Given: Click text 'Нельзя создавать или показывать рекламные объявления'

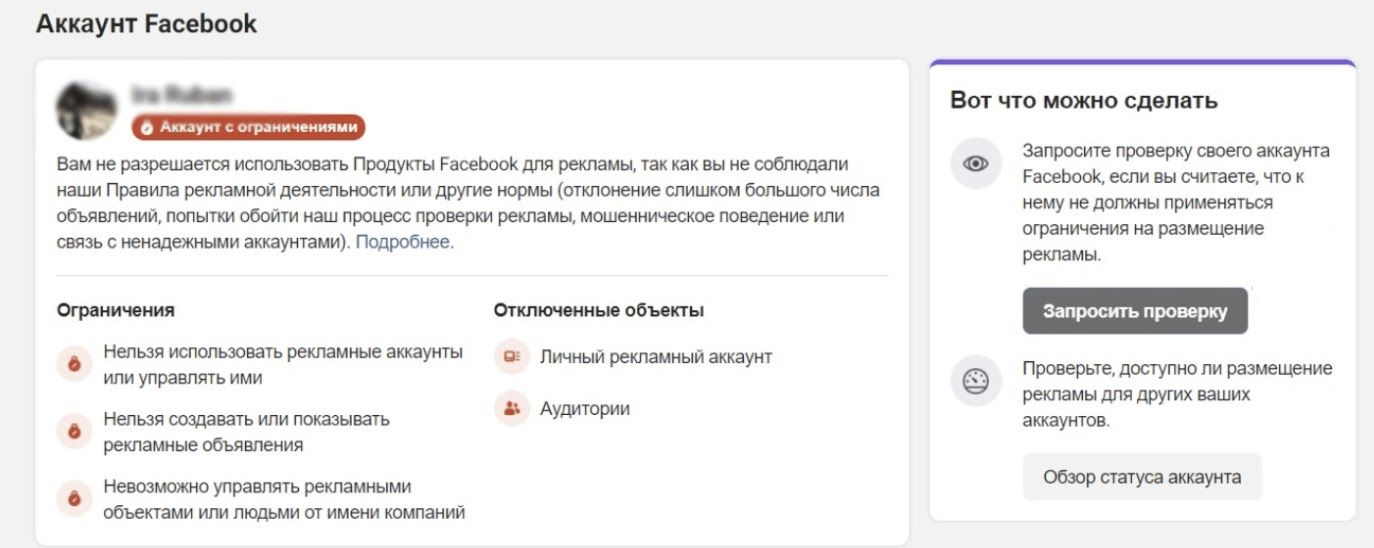Looking at the screenshot, I should point(247,432).
